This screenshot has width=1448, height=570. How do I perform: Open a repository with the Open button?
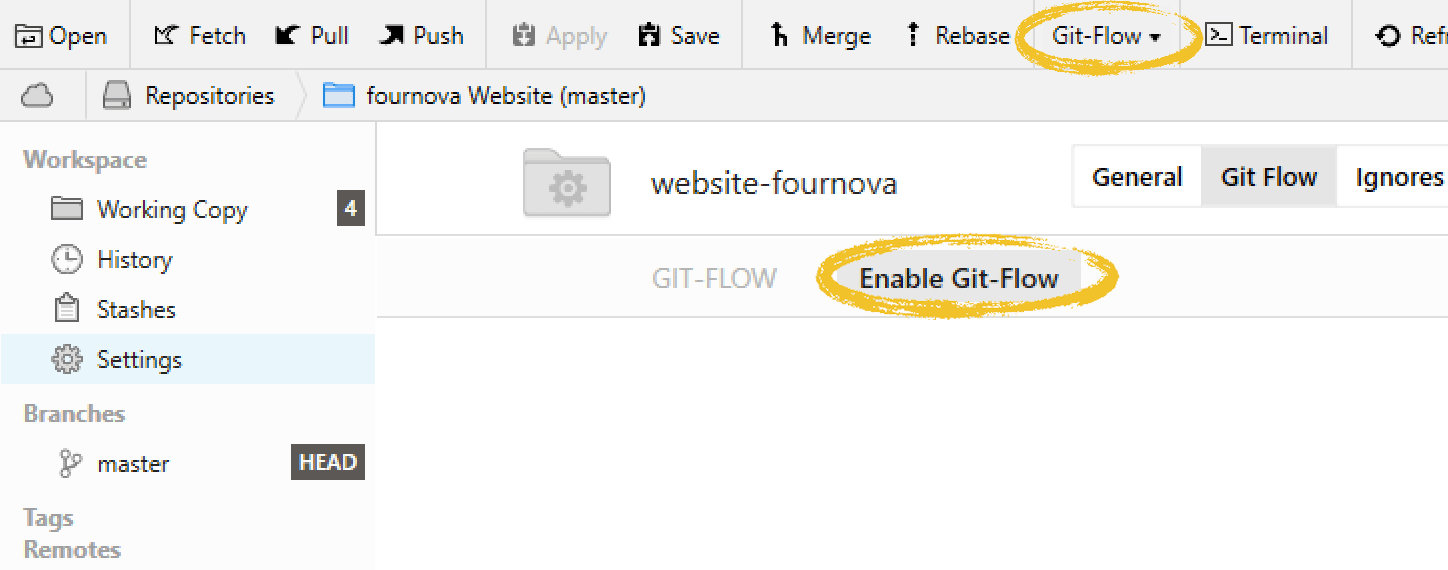point(61,36)
